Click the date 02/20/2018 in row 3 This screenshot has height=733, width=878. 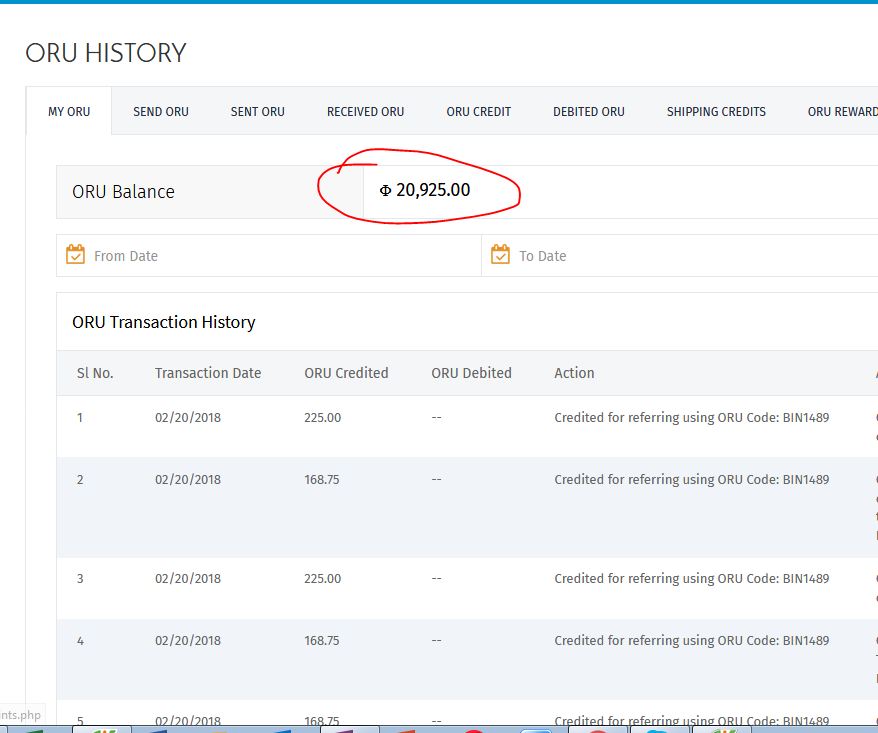188,578
